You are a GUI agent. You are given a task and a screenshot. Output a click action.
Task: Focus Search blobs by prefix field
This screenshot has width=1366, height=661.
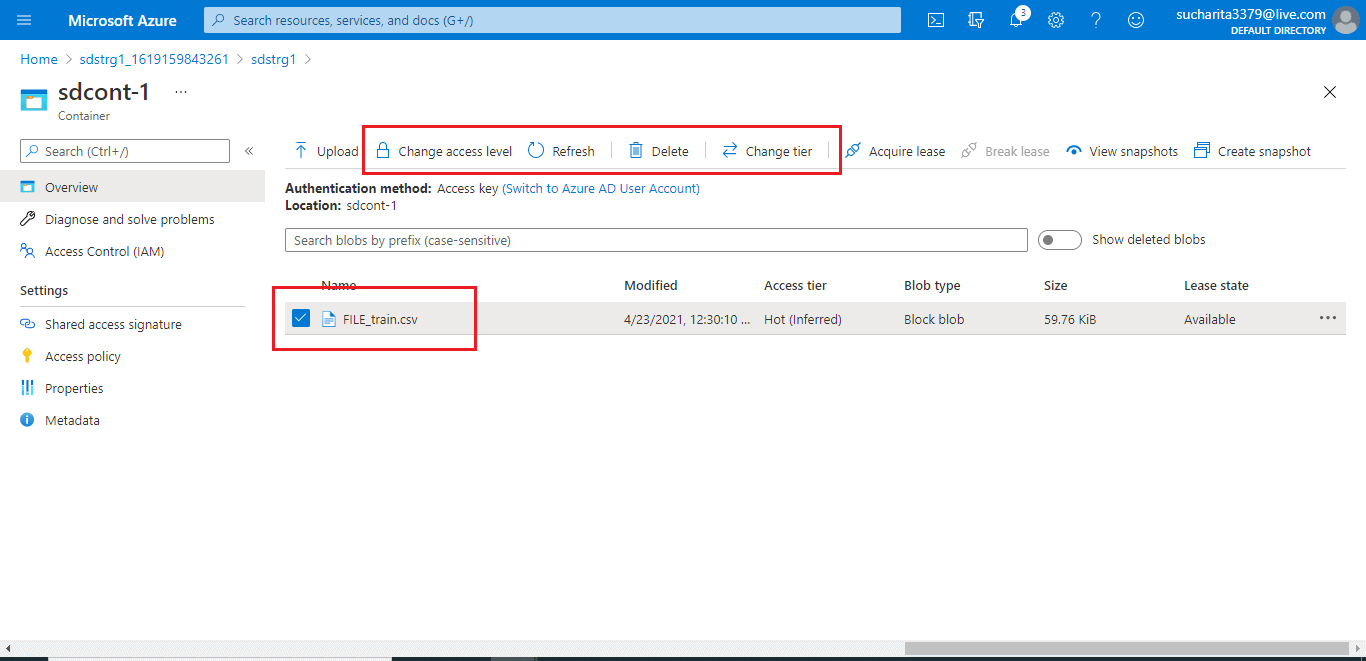(656, 240)
